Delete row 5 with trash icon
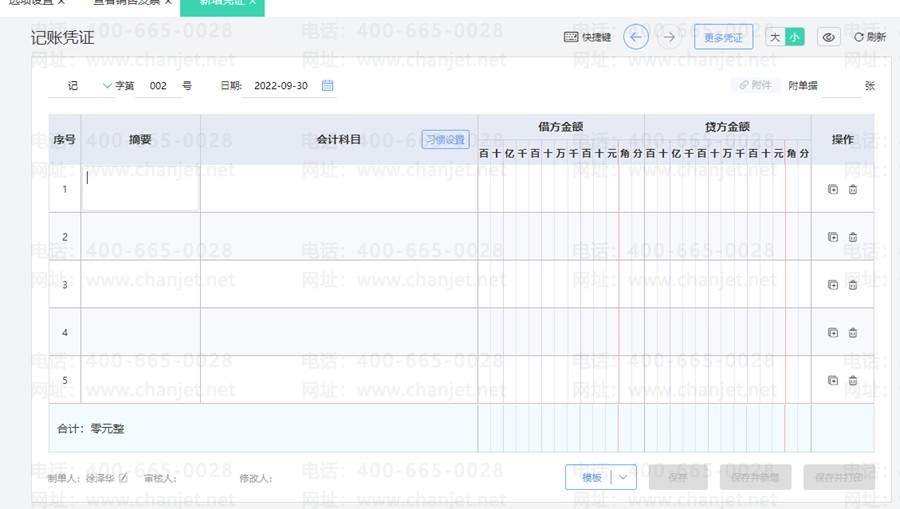Image resolution: width=900 pixels, height=509 pixels. click(853, 380)
